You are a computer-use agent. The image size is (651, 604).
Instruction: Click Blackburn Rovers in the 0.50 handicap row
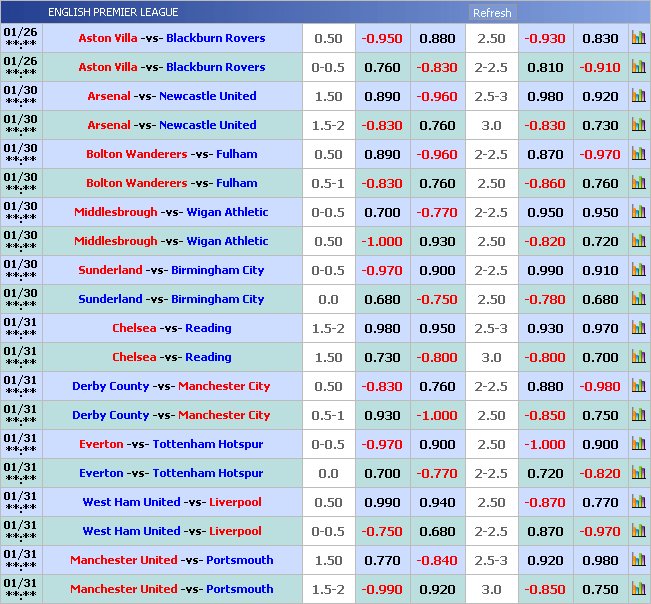click(x=215, y=38)
